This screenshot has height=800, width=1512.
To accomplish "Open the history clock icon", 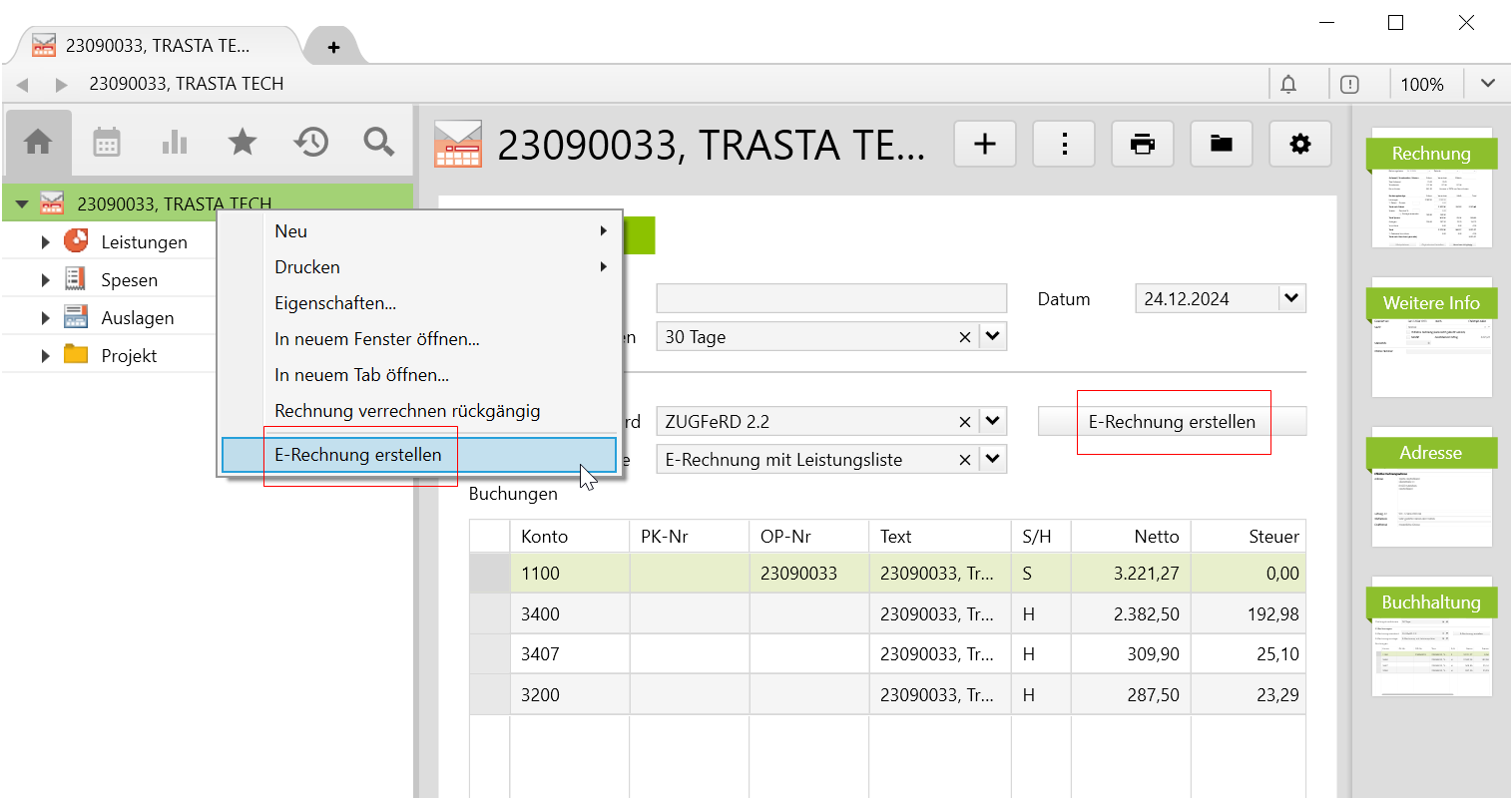I will (x=310, y=143).
